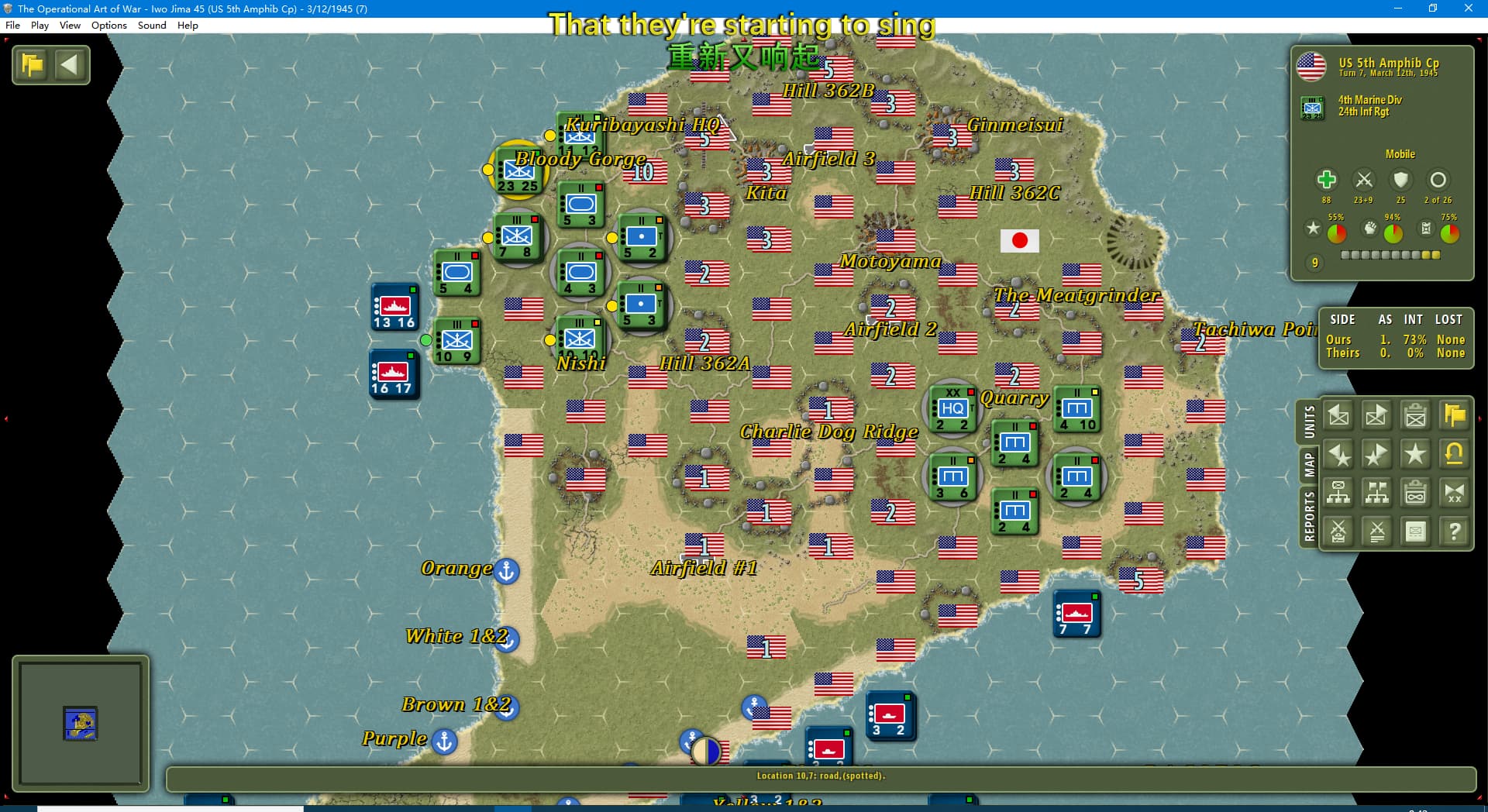Click the 'Motoyama' map label

(x=890, y=261)
